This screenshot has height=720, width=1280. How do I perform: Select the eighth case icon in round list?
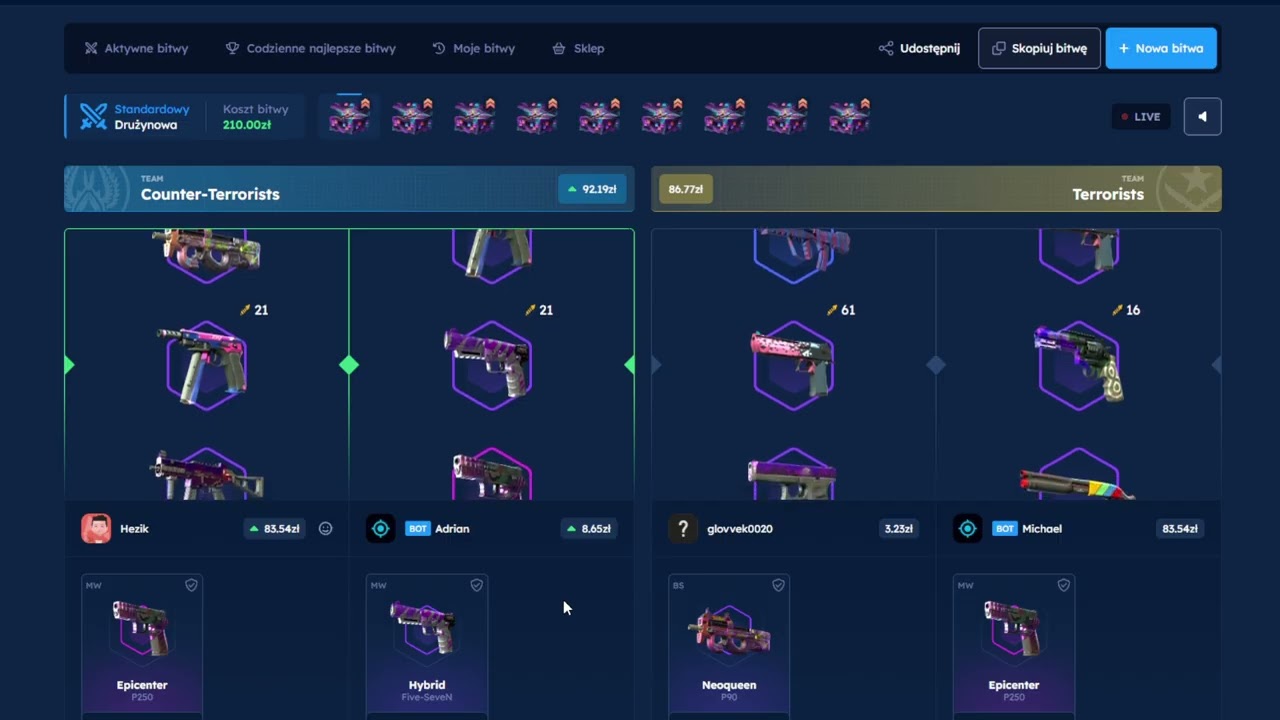tap(787, 116)
